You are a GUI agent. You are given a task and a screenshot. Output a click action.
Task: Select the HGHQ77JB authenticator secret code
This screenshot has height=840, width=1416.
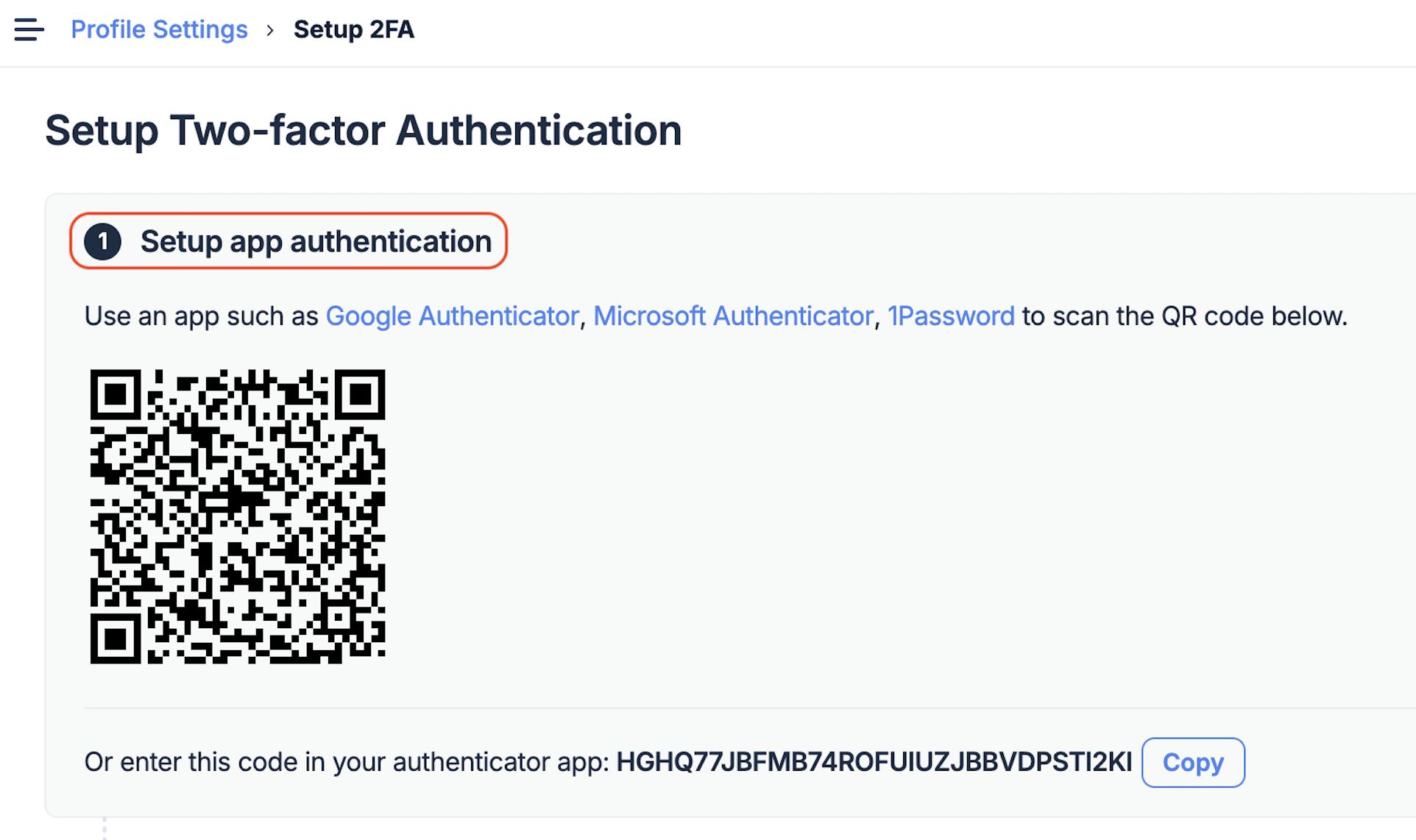(x=874, y=762)
